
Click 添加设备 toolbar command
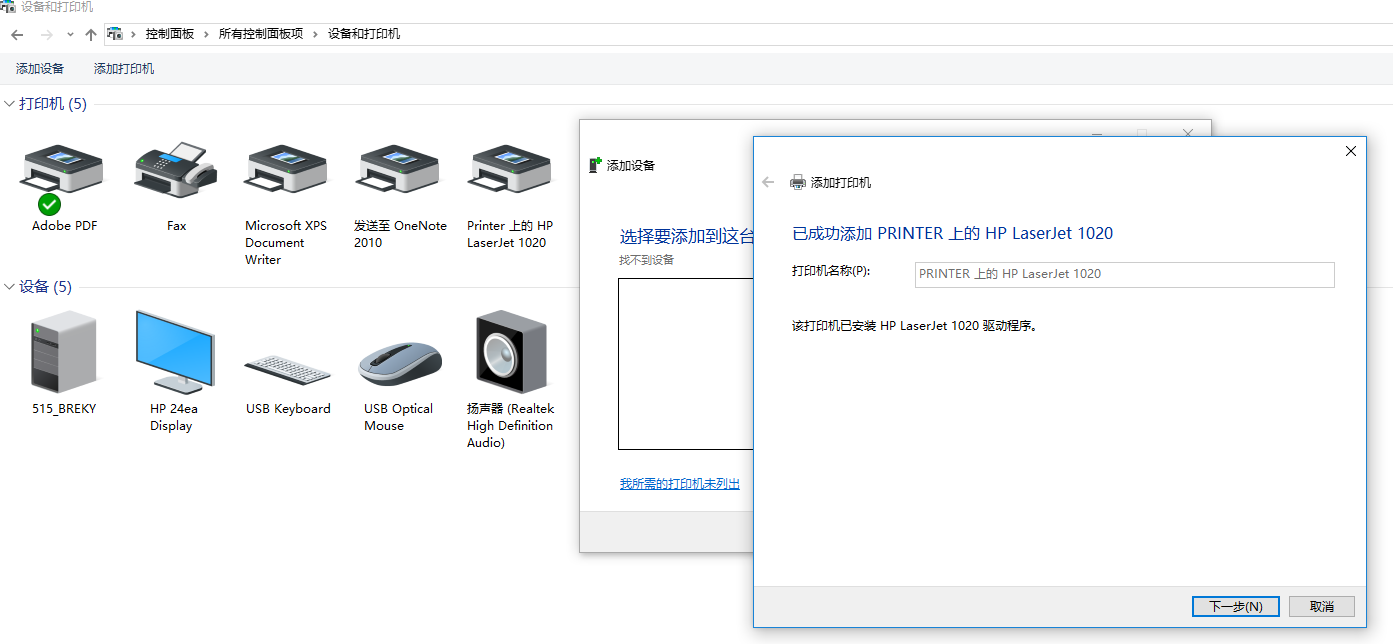point(40,69)
